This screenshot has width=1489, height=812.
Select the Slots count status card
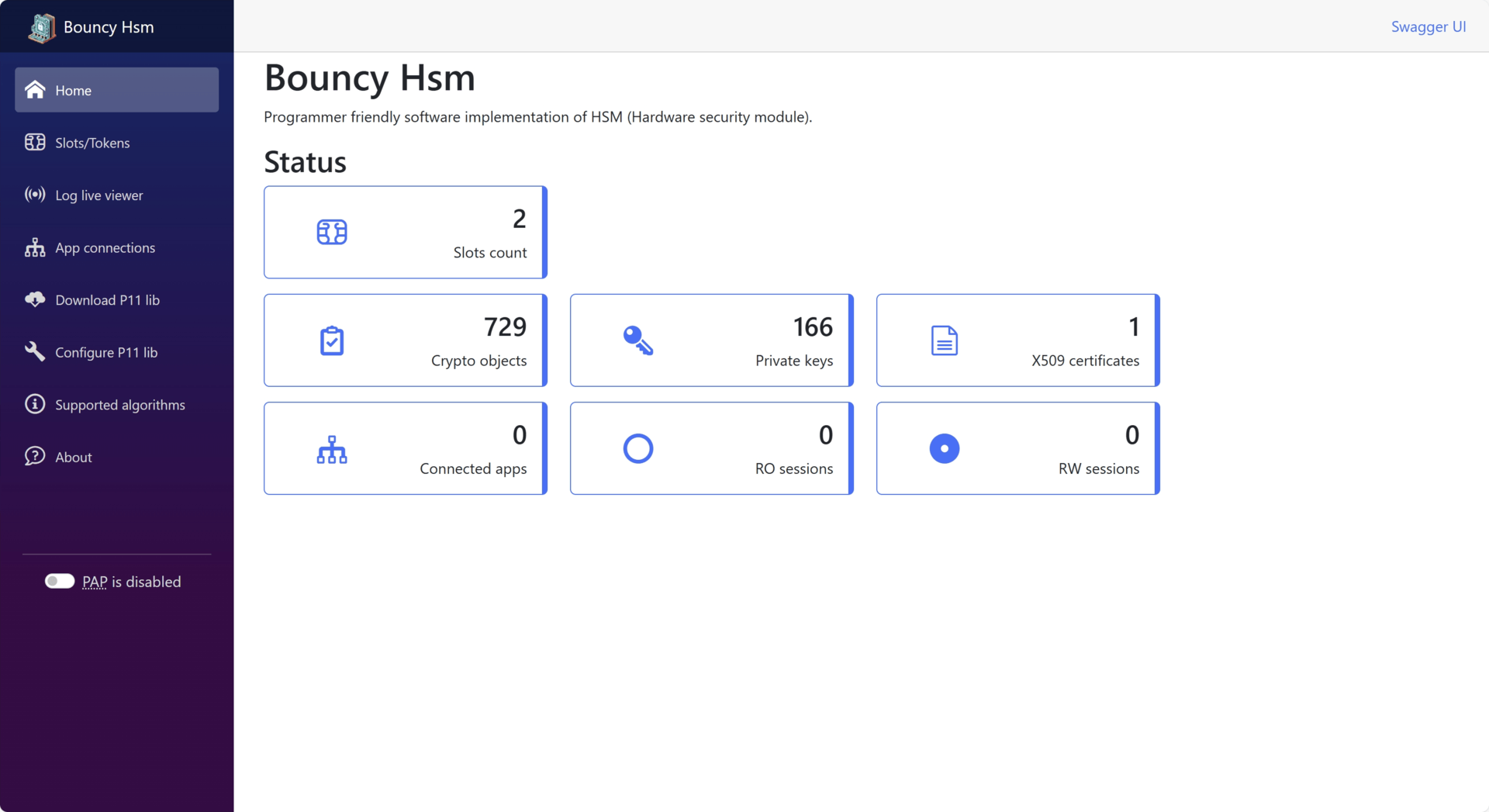404,232
